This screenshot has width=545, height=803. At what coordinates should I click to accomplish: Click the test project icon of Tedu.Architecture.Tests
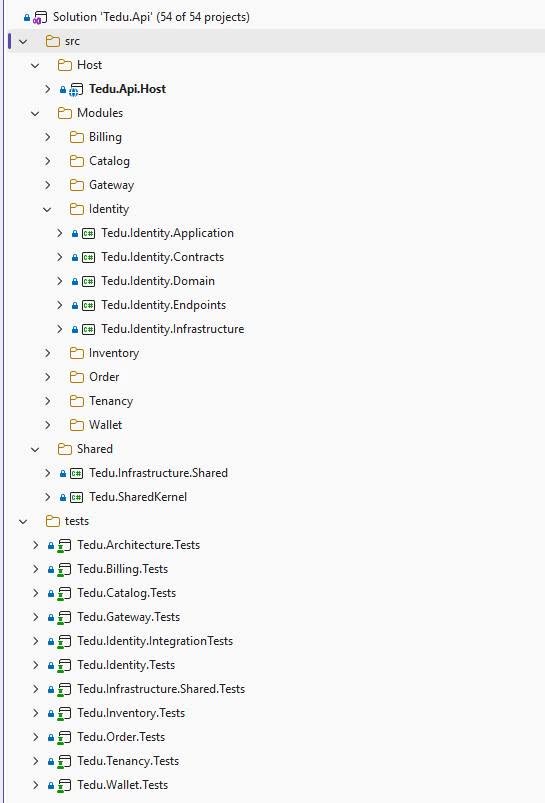pyautogui.click(x=64, y=546)
